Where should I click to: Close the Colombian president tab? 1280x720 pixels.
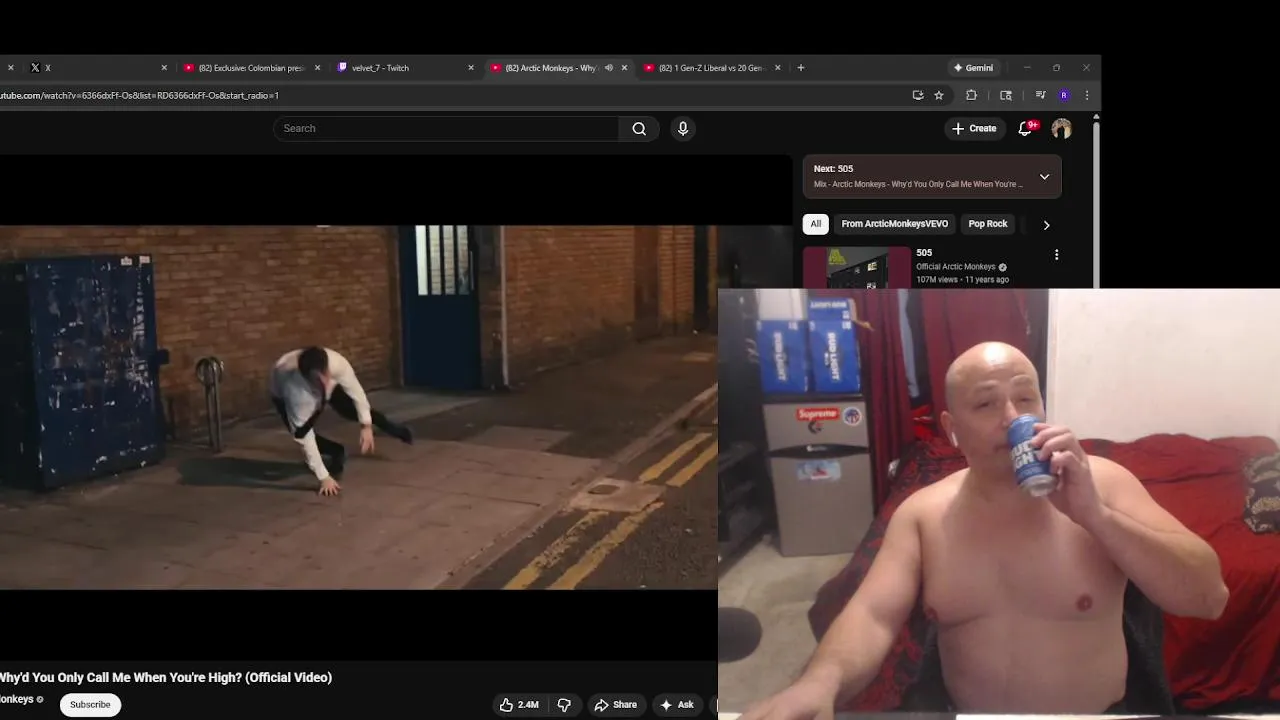pos(318,68)
